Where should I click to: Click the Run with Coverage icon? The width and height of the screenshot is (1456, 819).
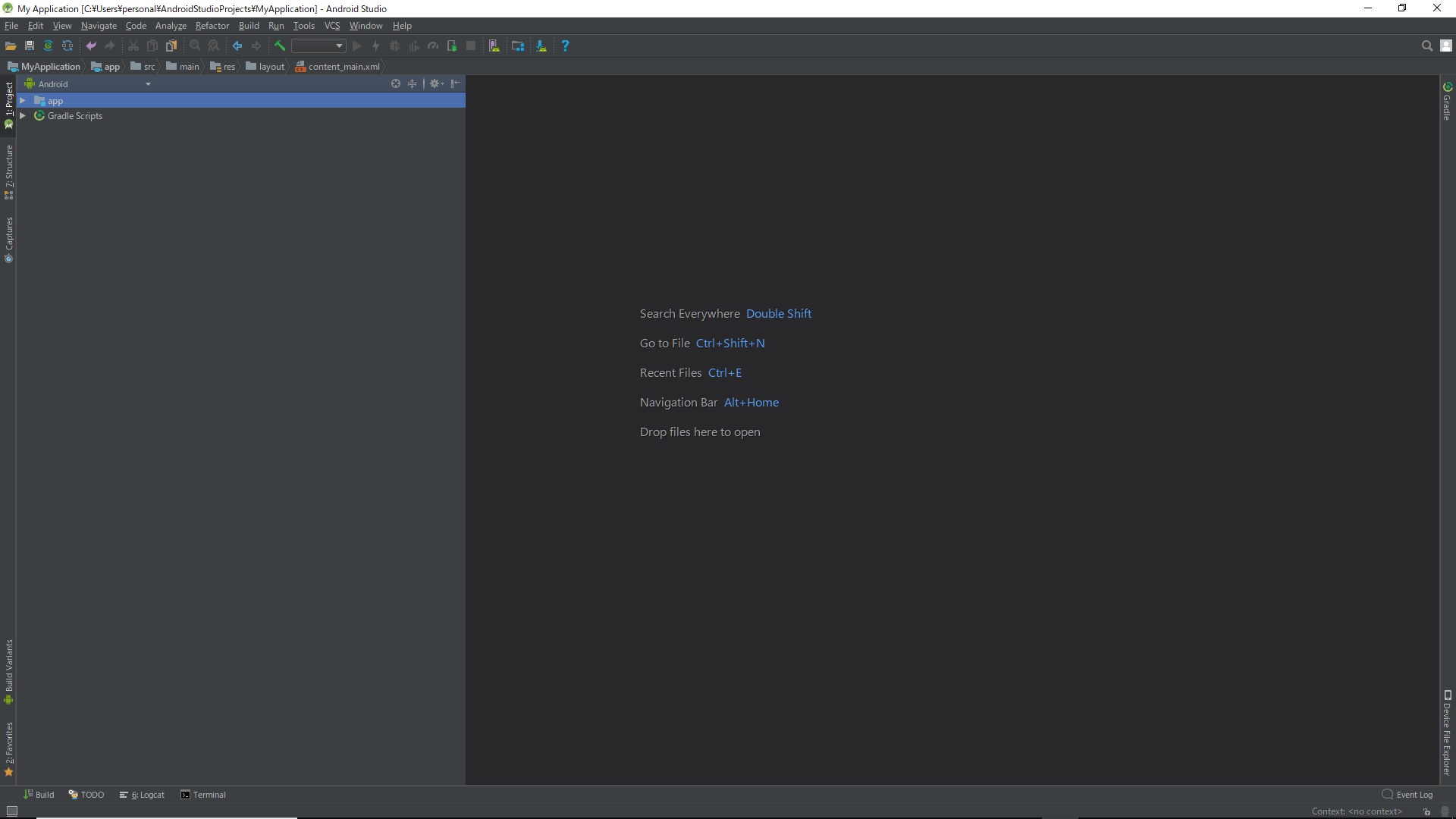[x=414, y=46]
